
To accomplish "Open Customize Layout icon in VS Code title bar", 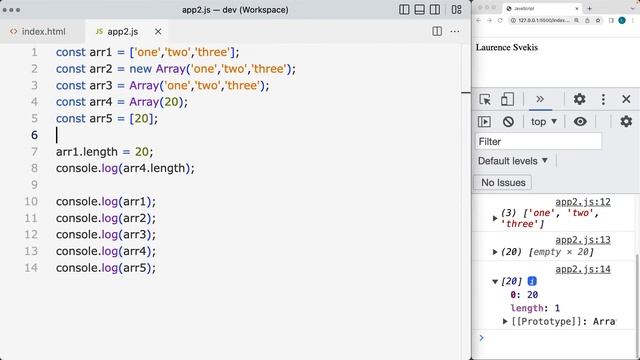I will coord(456,9).
